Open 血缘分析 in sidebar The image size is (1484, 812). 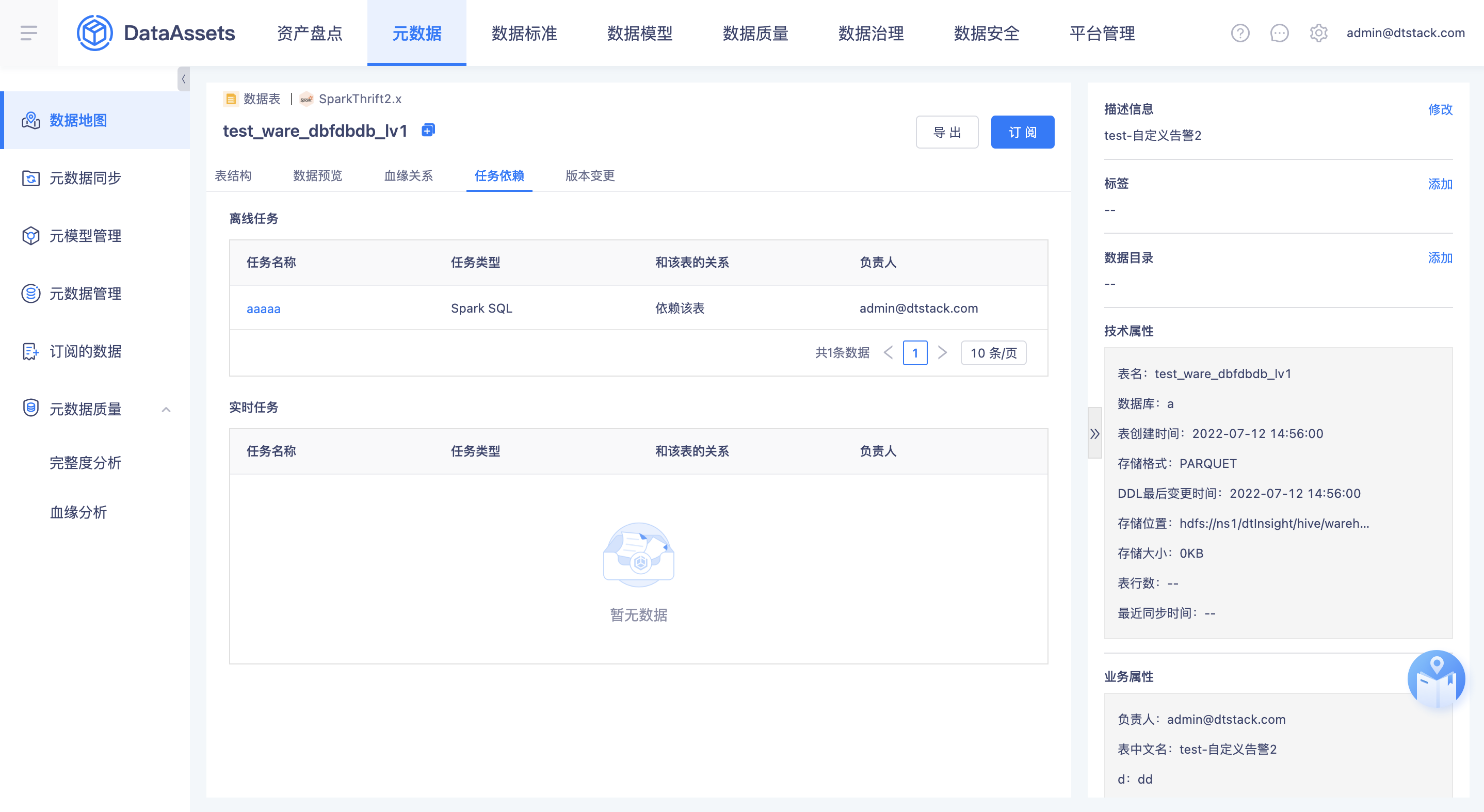[x=78, y=513]
